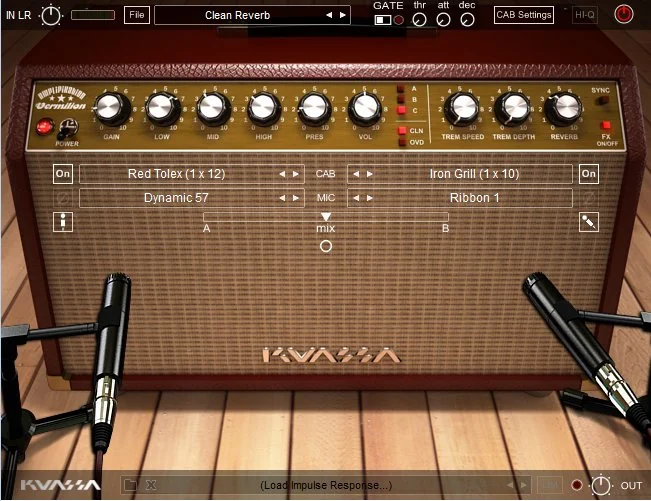Select the CLN clean mode
Screen dimensions: 651x501
pyautogui.click(x=402, y=131)
